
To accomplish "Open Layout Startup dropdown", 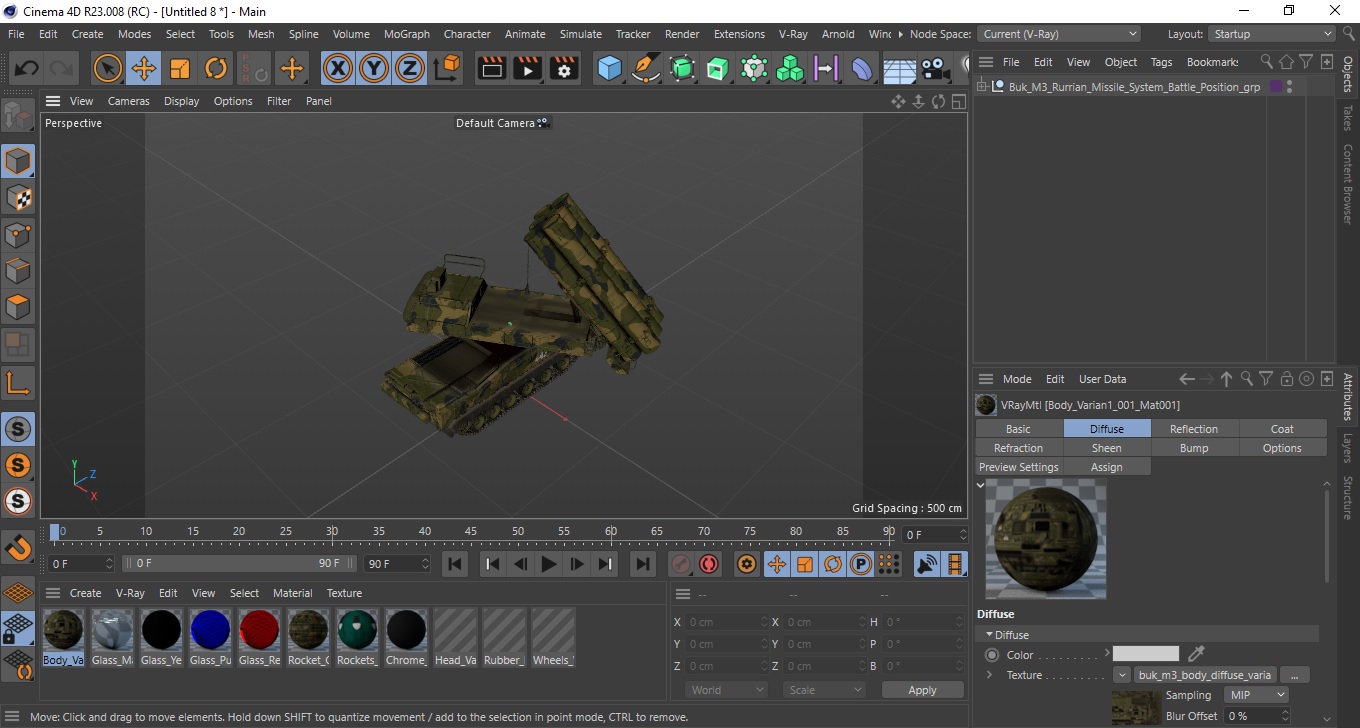I will pyautogui.click(x=1271, y=34).
